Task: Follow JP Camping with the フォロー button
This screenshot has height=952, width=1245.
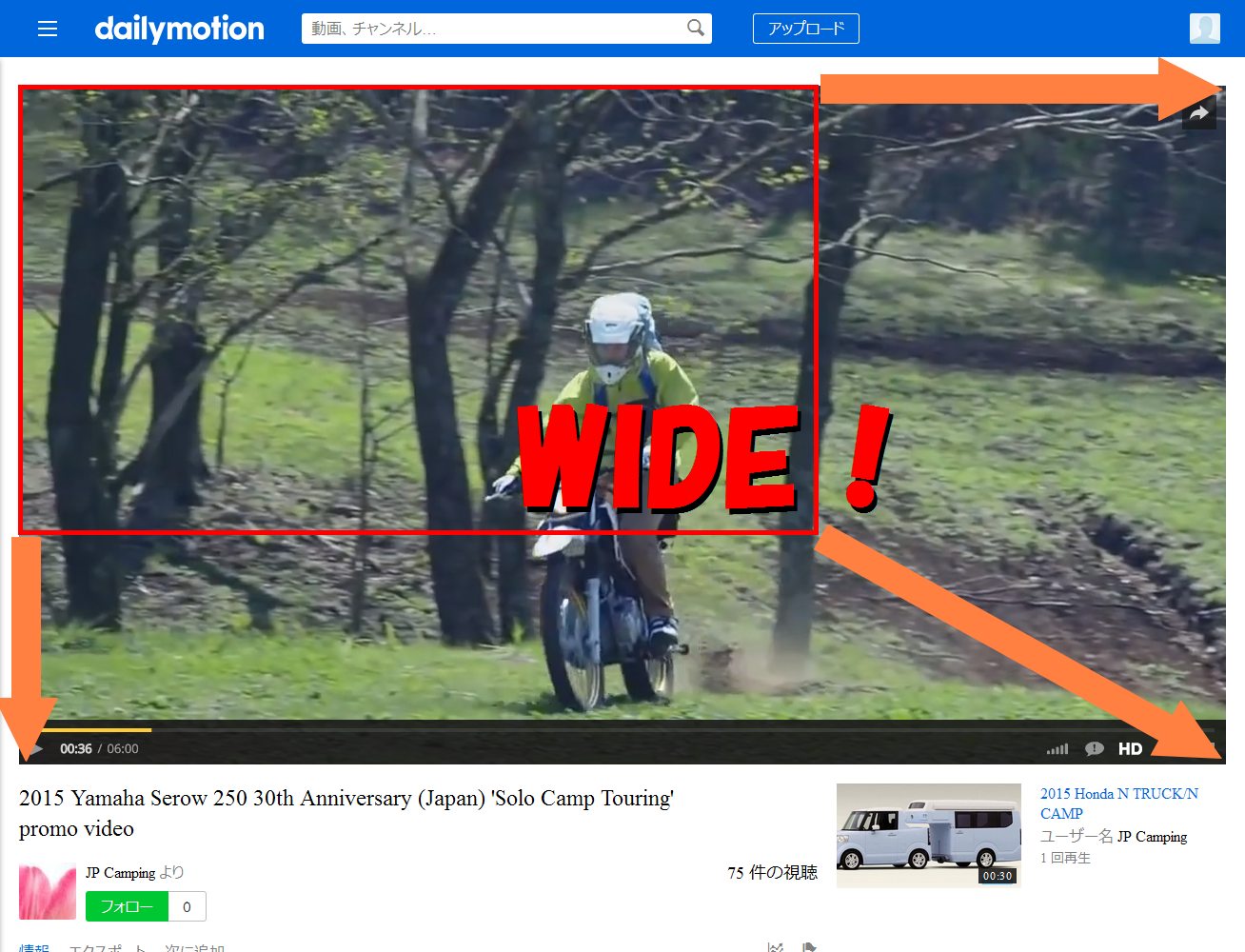Action: [127, 906]
